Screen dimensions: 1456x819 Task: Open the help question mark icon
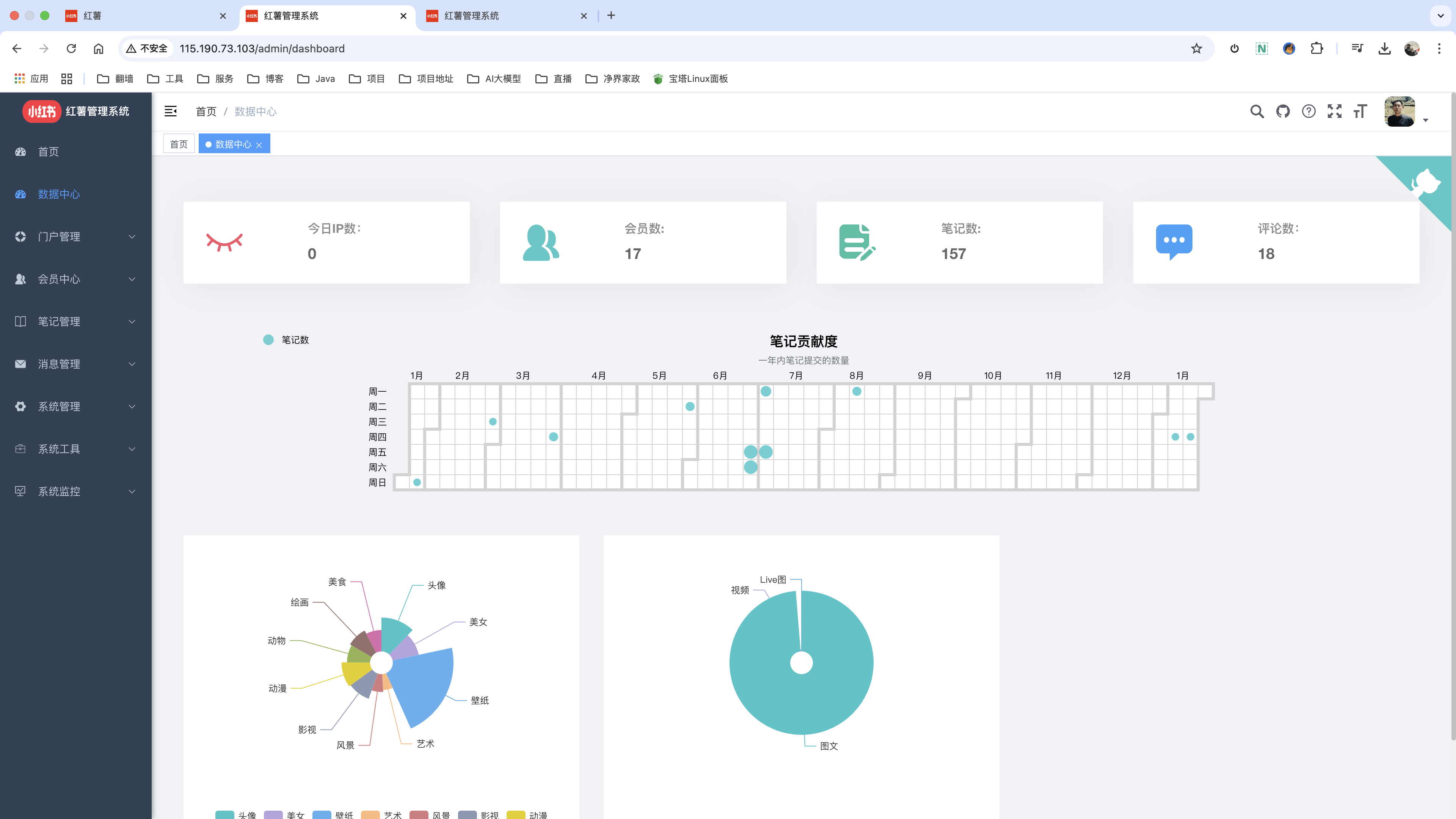(x=1309, y=111)
